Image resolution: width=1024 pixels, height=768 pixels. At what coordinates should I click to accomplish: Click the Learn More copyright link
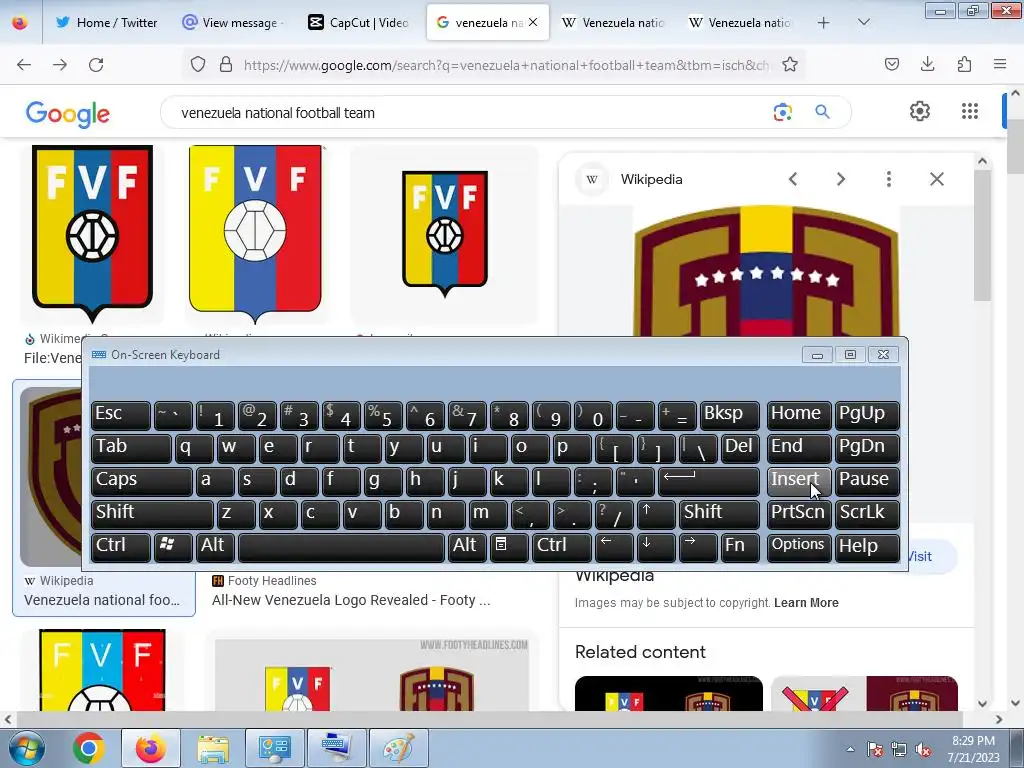tap(806, 603)
